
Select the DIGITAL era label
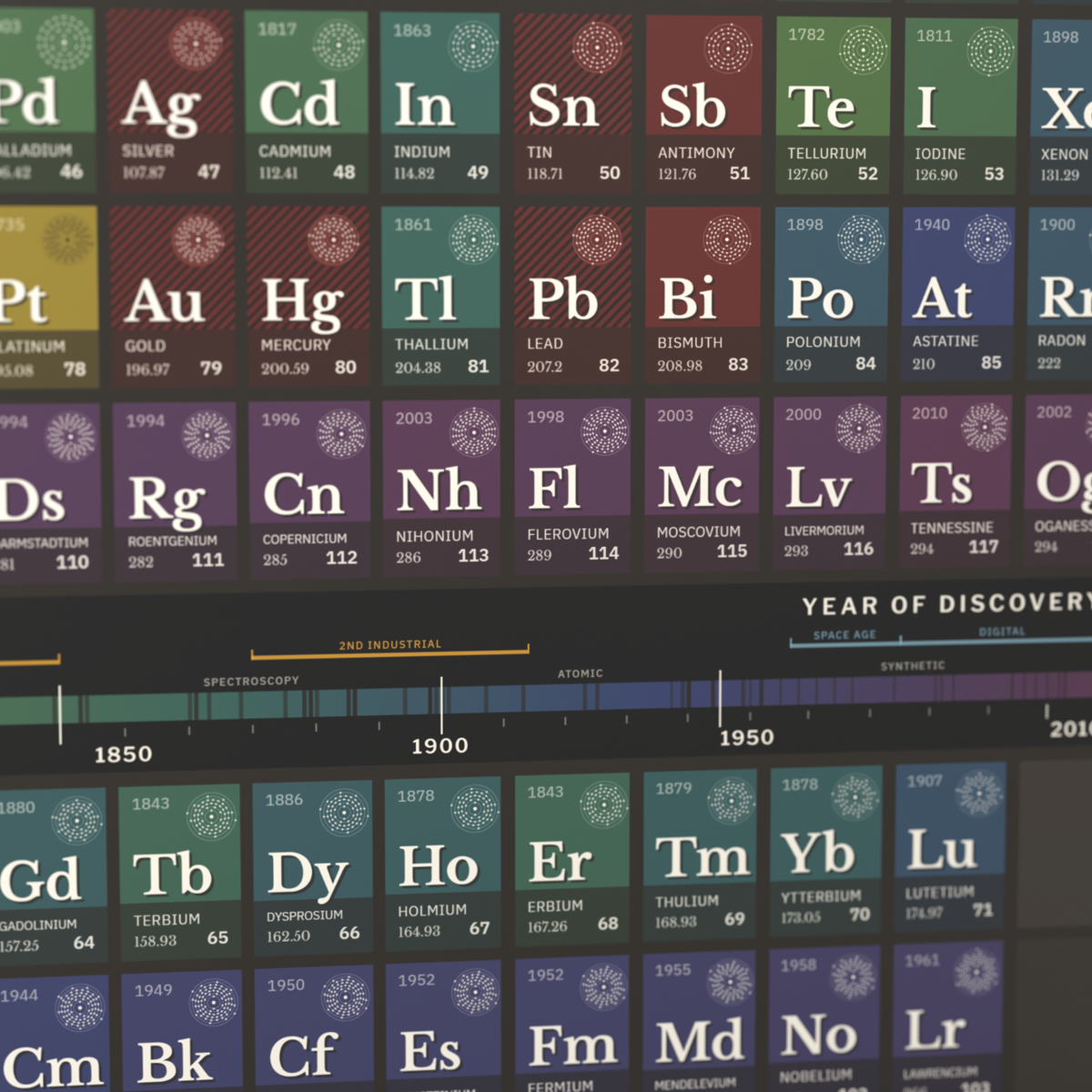point(1002,632)
